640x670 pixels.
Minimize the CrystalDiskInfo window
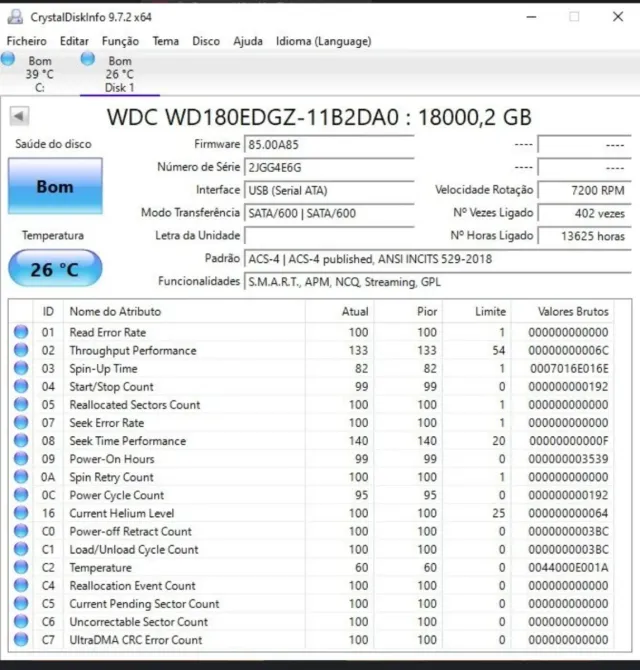tap(531, 17)
